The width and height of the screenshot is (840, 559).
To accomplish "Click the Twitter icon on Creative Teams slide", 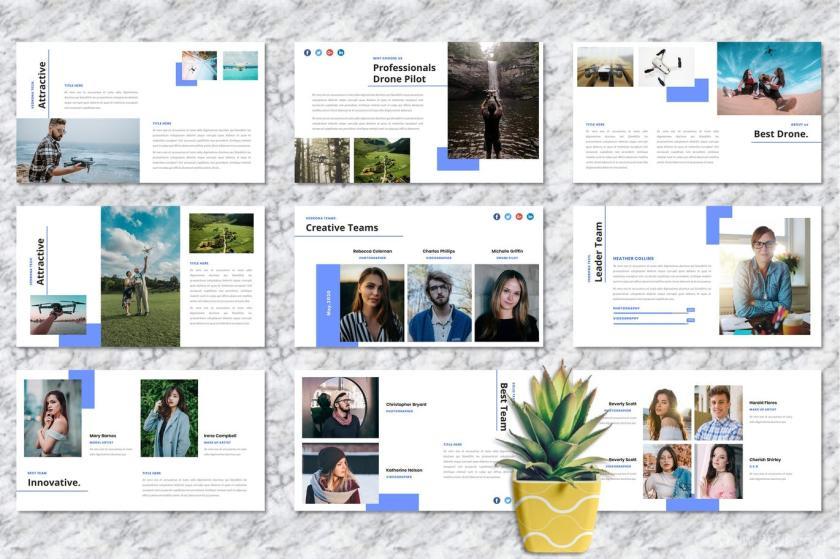I will click(508, 217).
